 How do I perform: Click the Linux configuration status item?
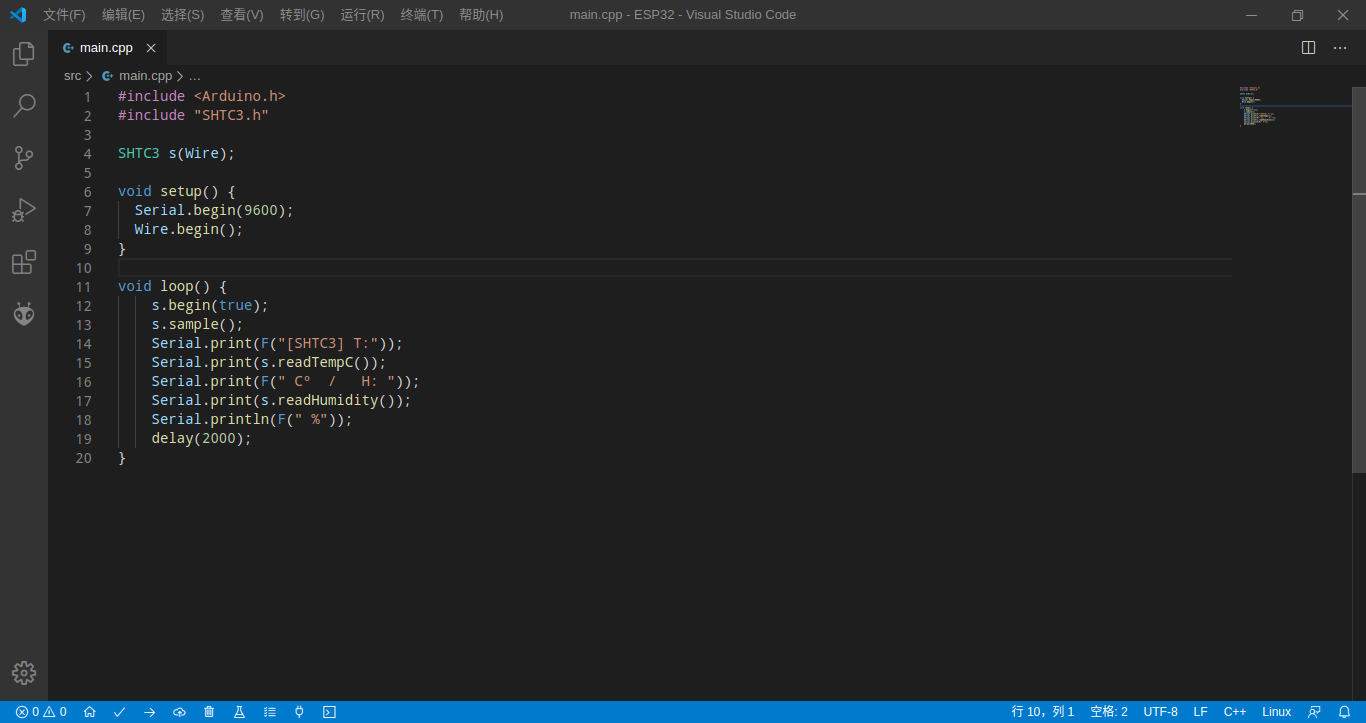pos(1277,712)
